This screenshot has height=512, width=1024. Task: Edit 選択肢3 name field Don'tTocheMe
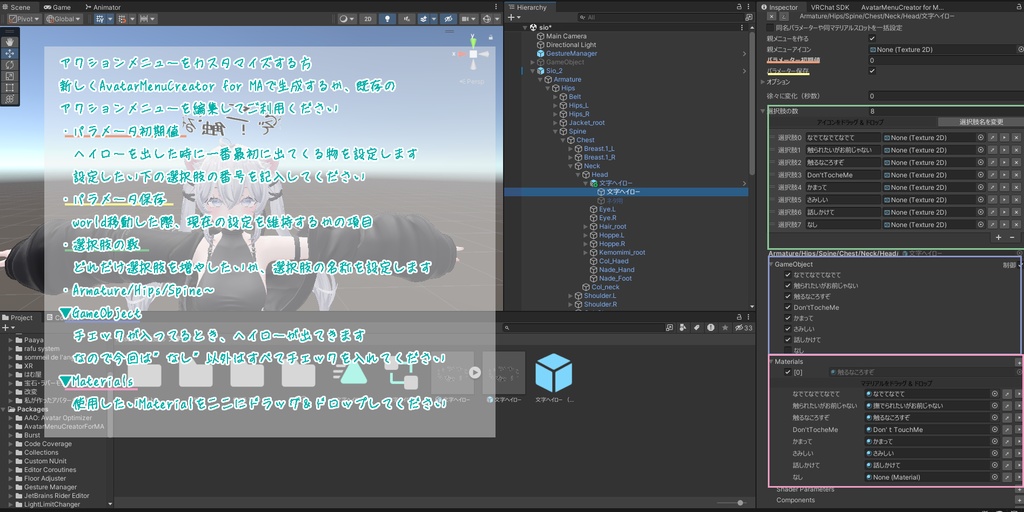(x=843, y=175)
